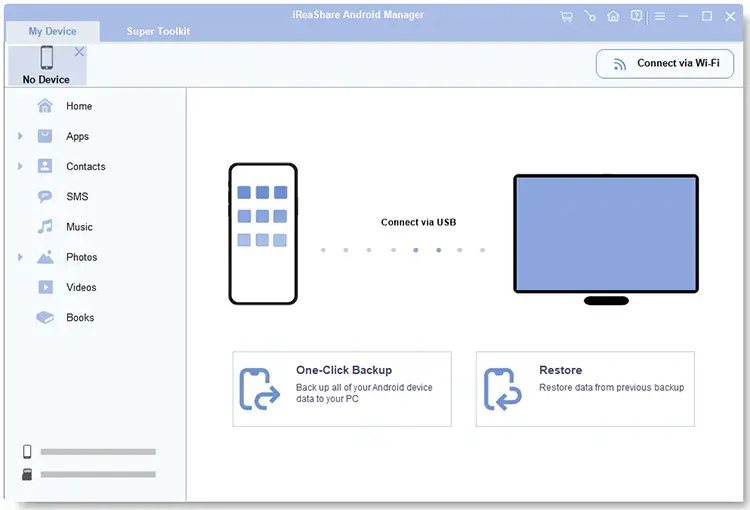Select Photos in the sidebar
The image size is (750, 510).
[81, 257]
